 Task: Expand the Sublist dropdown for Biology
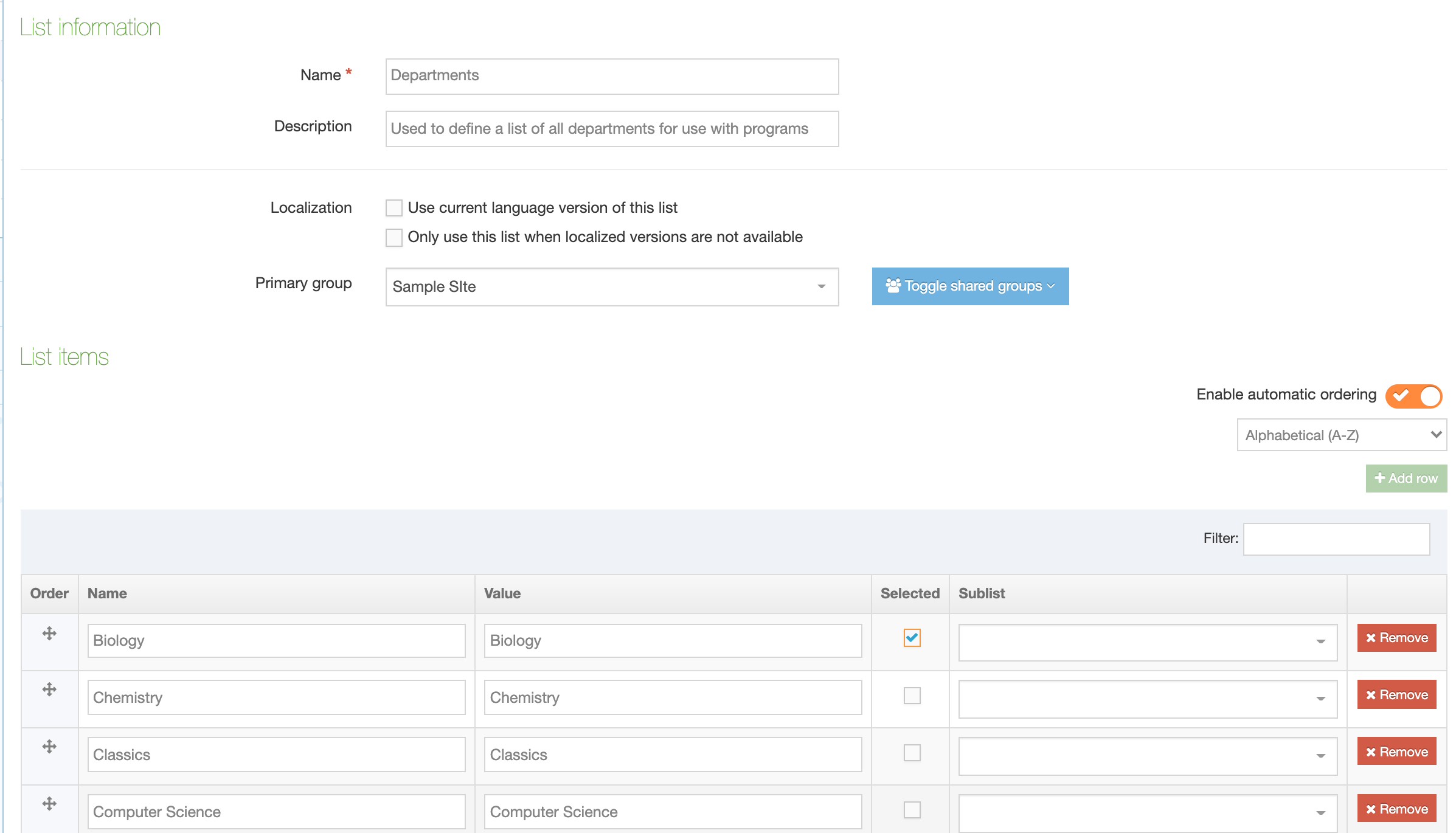pyautogui.click(x=1147, y=642)
